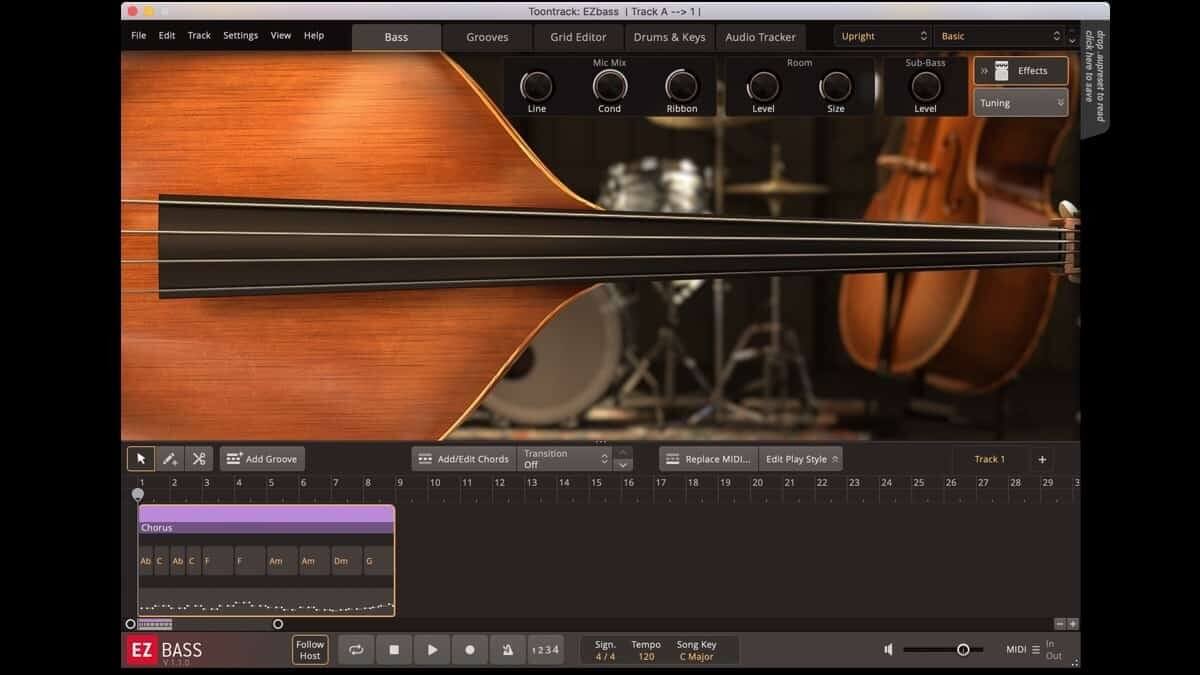Open the Transition dropdown

coord(565,458)
